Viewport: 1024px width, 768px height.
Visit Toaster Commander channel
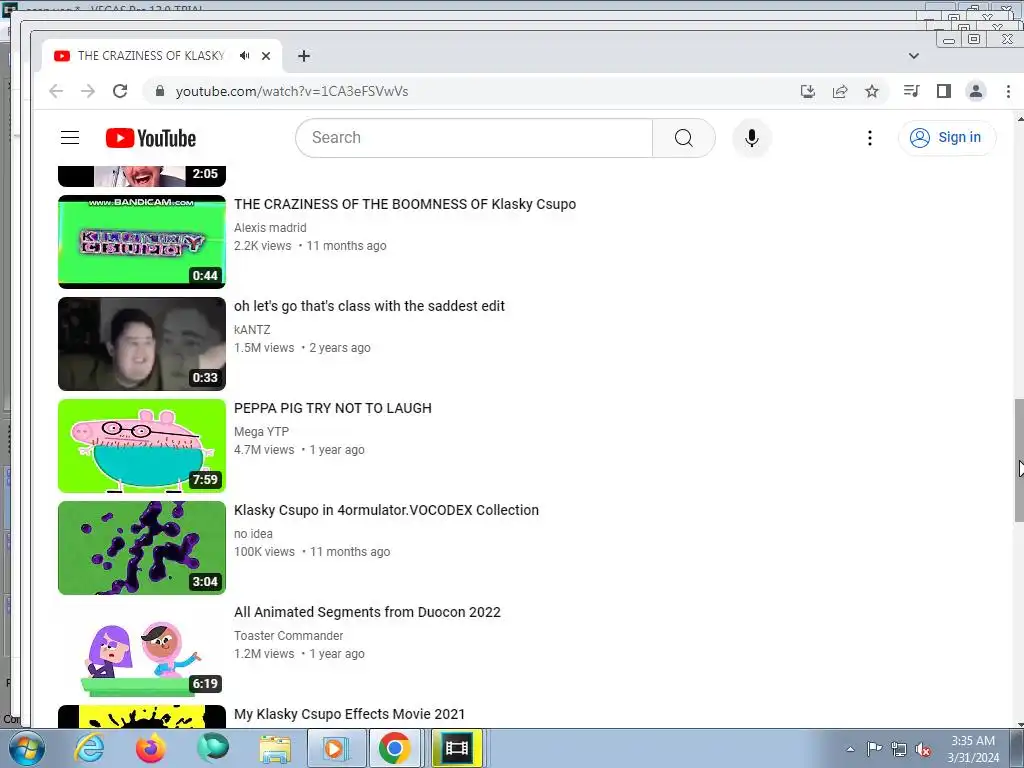pos(289,635)
